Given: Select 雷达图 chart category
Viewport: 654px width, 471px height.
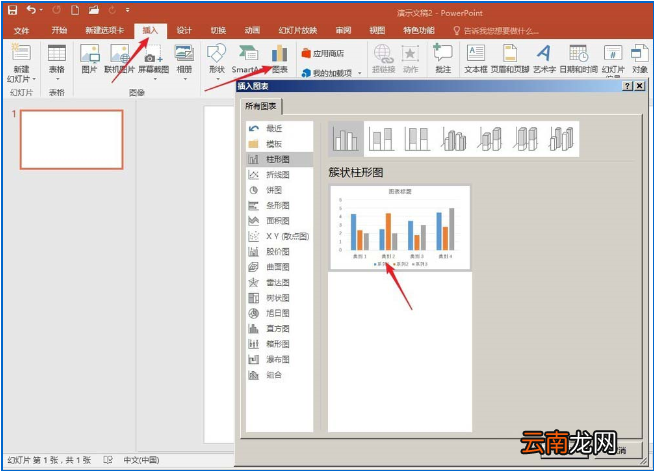Looking at the screenshot, I should pos(279,282).
